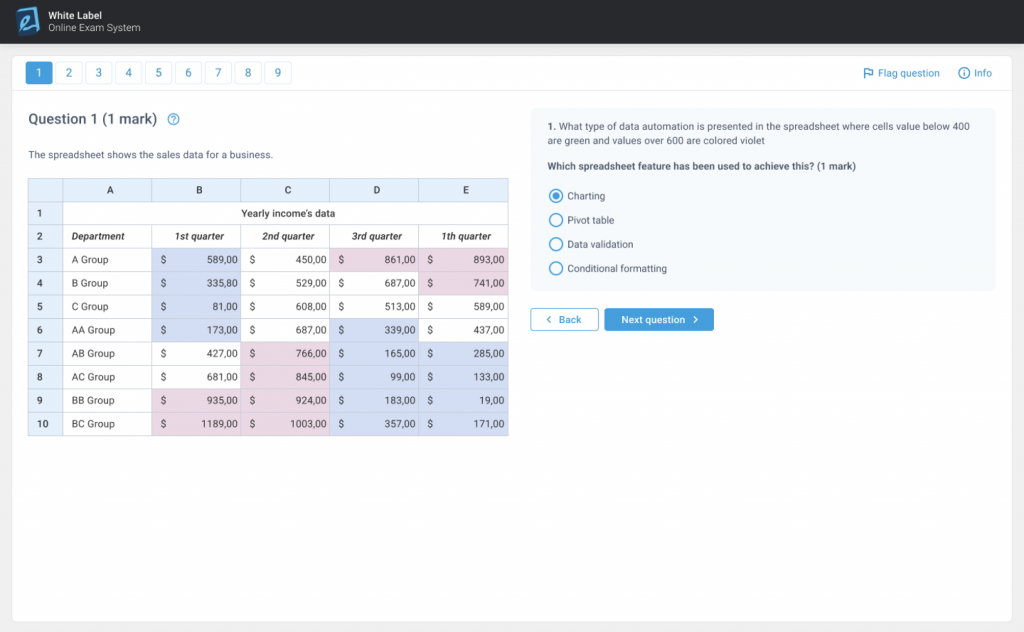Click the flag icon beside Flag question
Image resolution: width=1024 pixels, height=632 pixels.
(x=869, y=72)
